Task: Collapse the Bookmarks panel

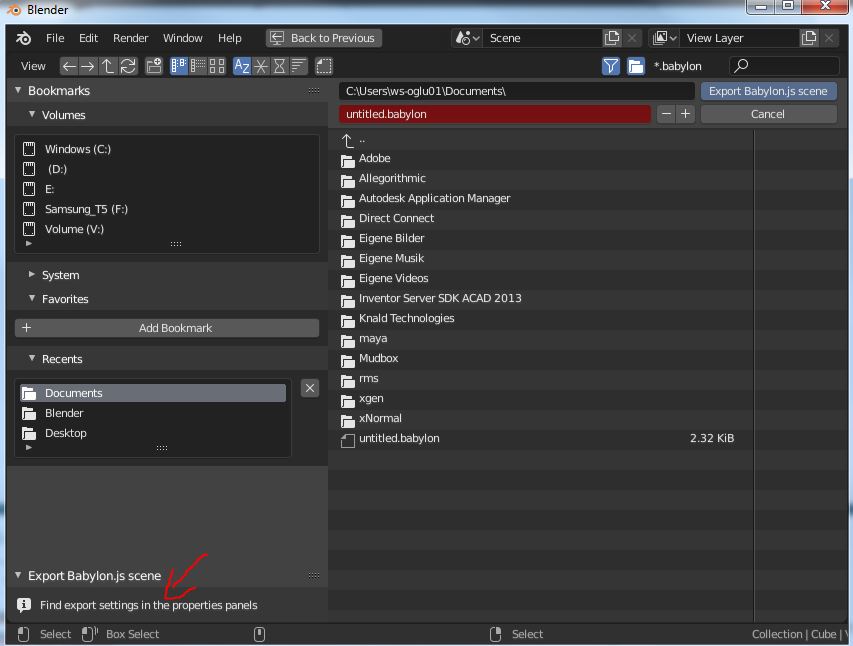Action: pos(18,90)
